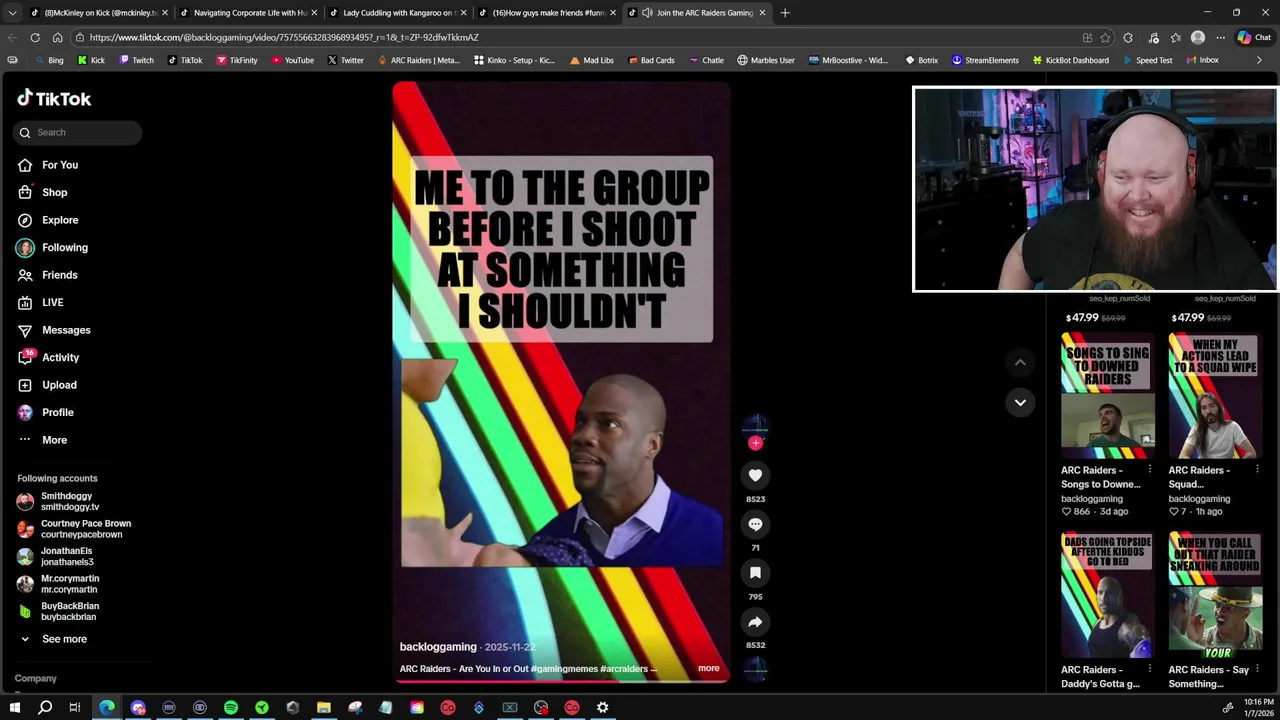Bookmark this page with star icon

pyautogui.click(x=1105, y=37)
